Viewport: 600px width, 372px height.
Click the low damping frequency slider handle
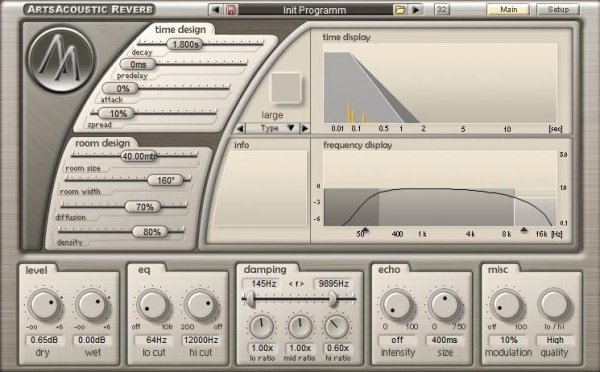(x=250, y=299)
